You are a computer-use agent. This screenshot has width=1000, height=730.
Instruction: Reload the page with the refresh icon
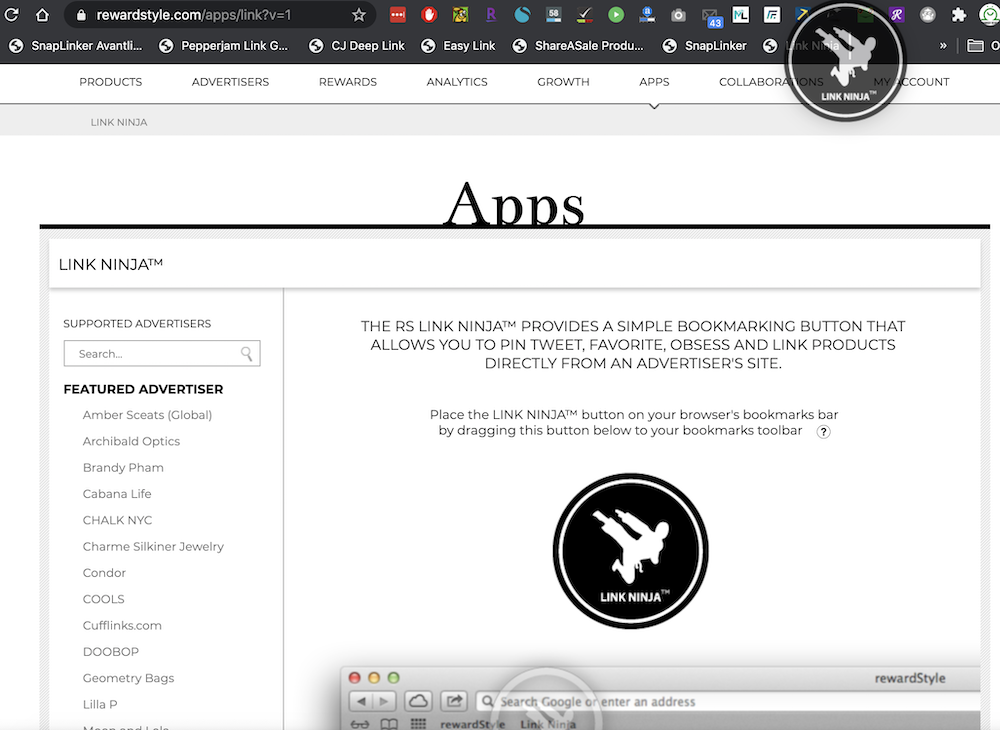[11, 14]
